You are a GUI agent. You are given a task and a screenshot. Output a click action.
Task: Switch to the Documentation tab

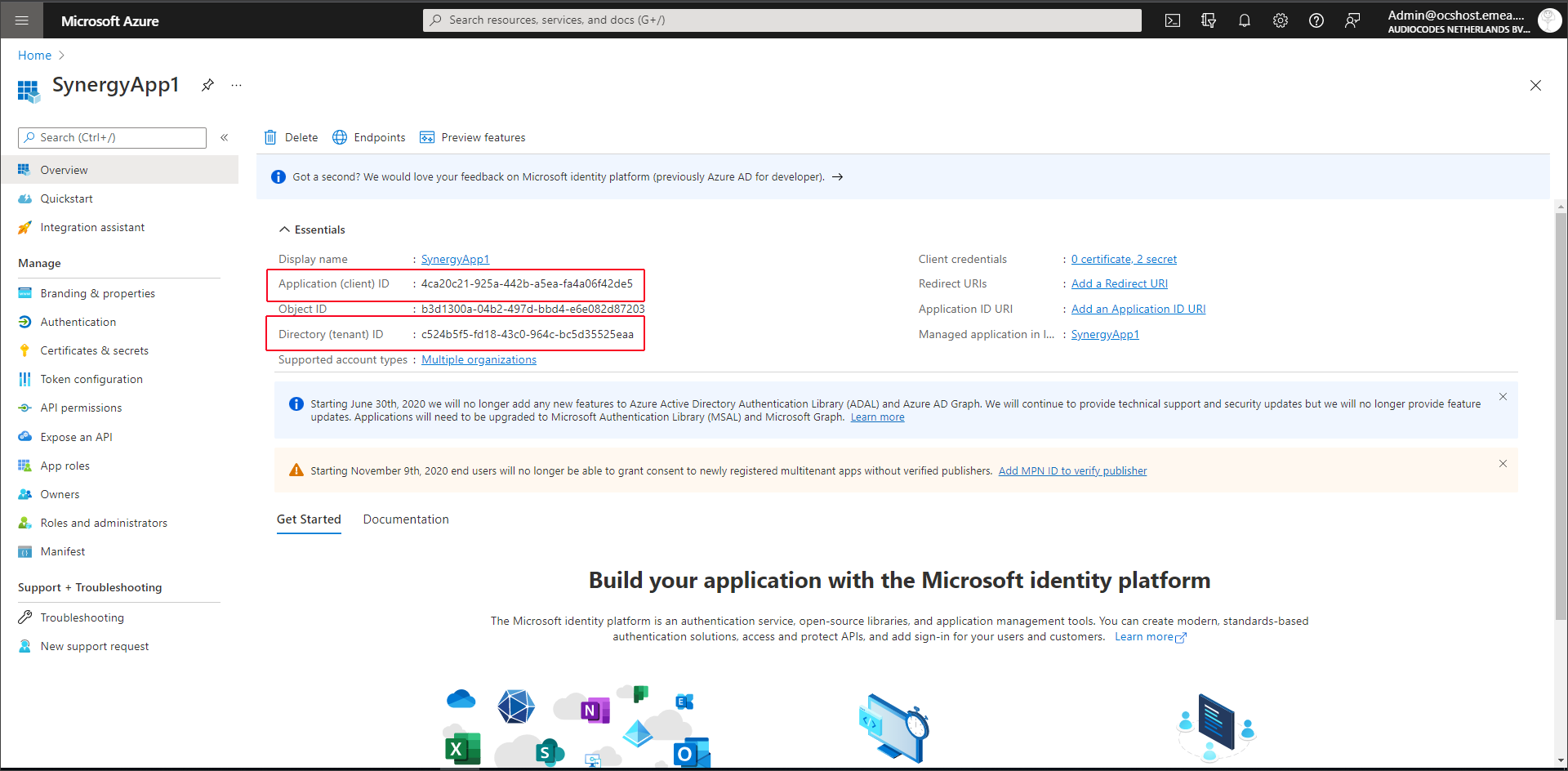[406, 519]
